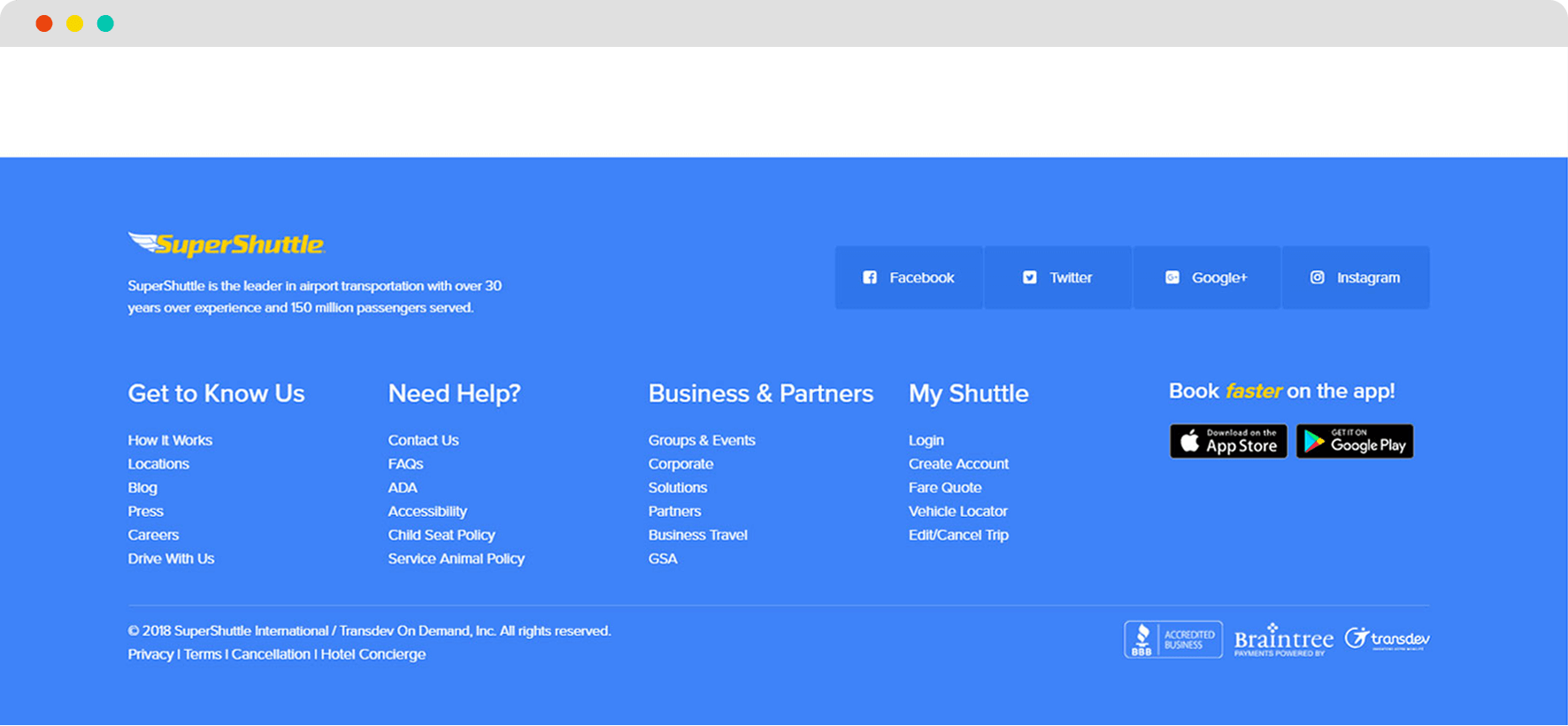This screenshot has height=726, width=1568.
Task: Select the Edit/Cancel Trip link
Action: [958, 536]
